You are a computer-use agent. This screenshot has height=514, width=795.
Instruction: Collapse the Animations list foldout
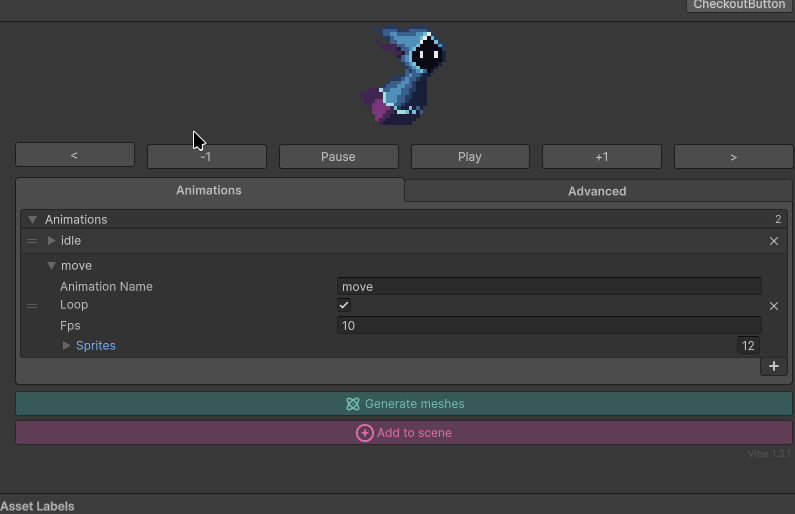click(x=32, y=220)
